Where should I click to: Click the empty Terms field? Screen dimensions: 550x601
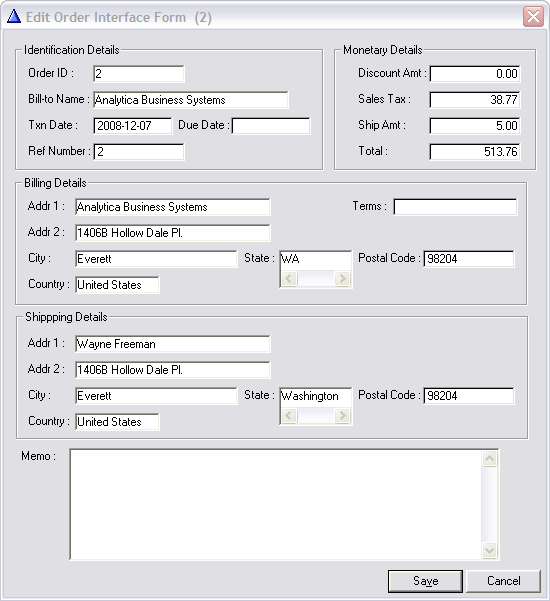455,207
